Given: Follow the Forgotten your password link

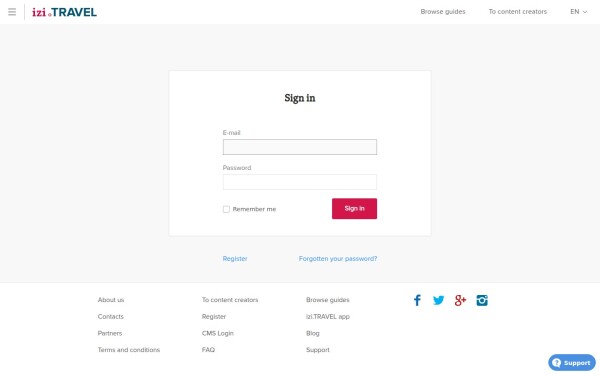Looking at the screenshot, I should pyautogui.click(x=338, y=259).
